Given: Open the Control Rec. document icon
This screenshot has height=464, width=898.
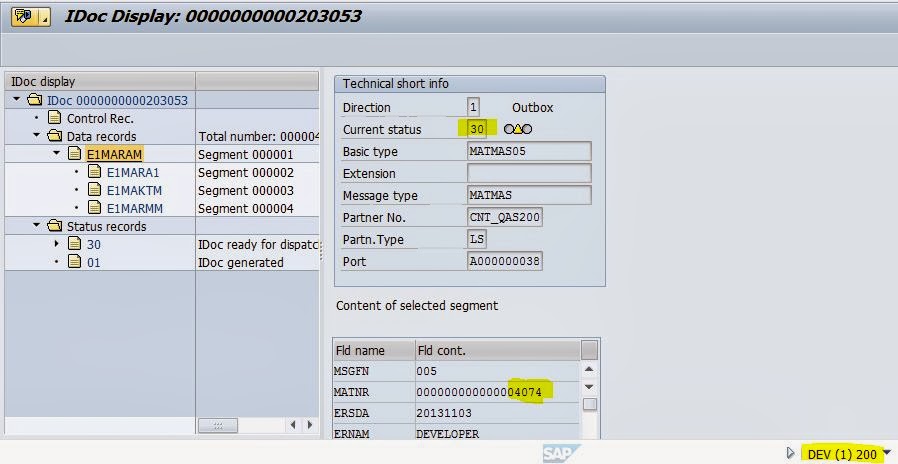Looking at the screenshot, I should 54,118.
